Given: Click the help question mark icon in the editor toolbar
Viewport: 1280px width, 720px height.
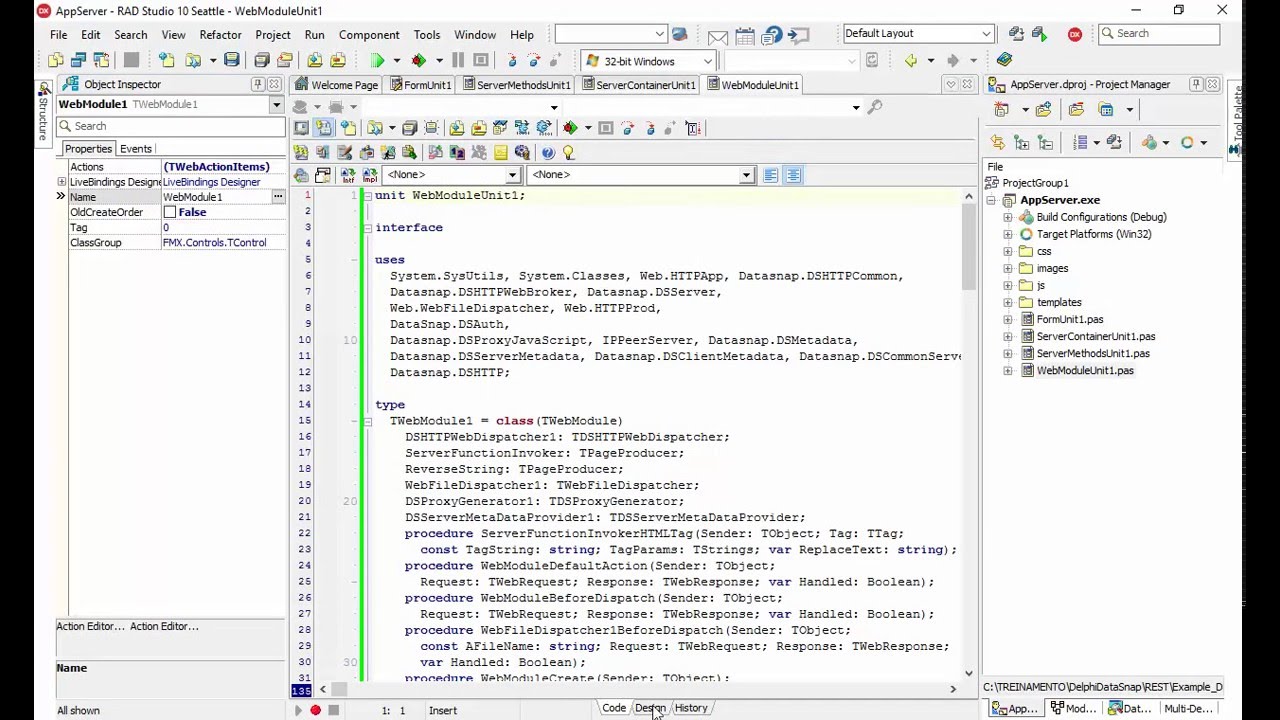Looking at the screenshot, I should tap(548, 152).
